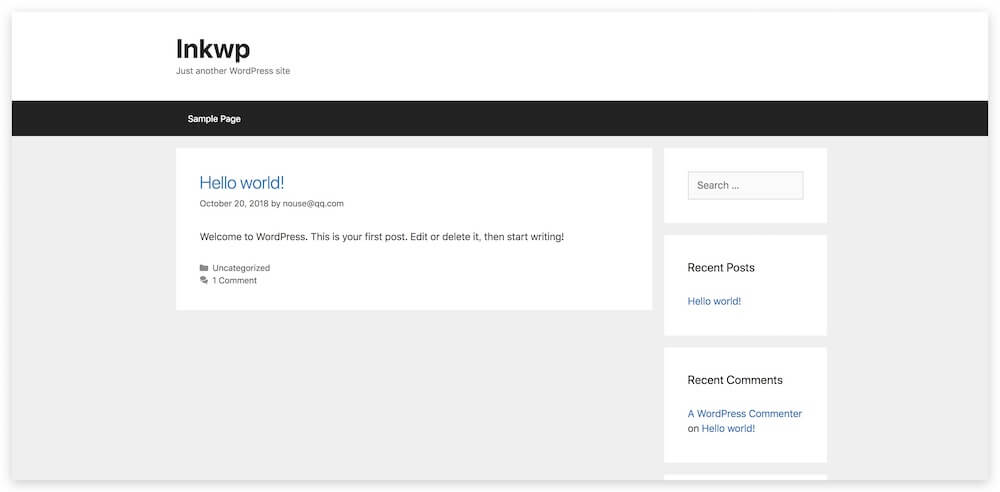
Task: Click the 'Just another WordPress site' tagline
Action: coord(233,71)
